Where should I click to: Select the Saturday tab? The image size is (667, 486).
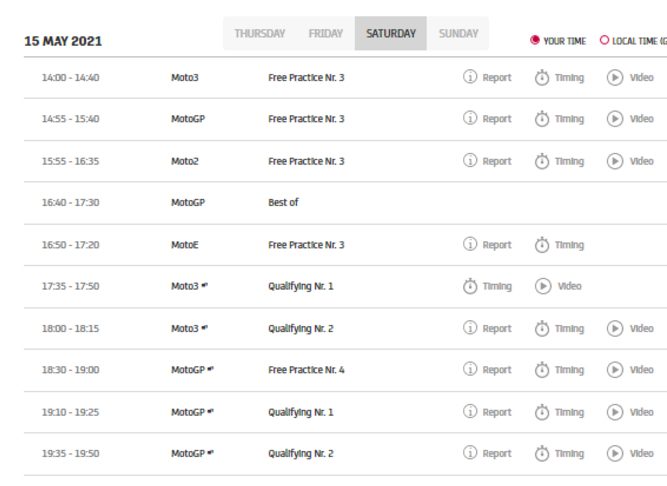(x=390, y=34)
